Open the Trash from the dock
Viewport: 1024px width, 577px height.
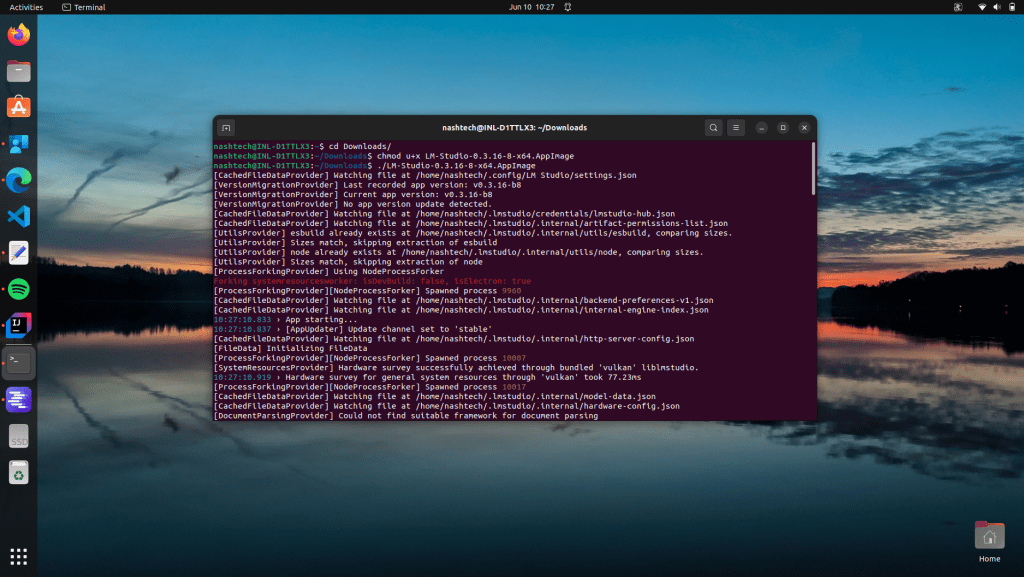click(x=19, y=472)
